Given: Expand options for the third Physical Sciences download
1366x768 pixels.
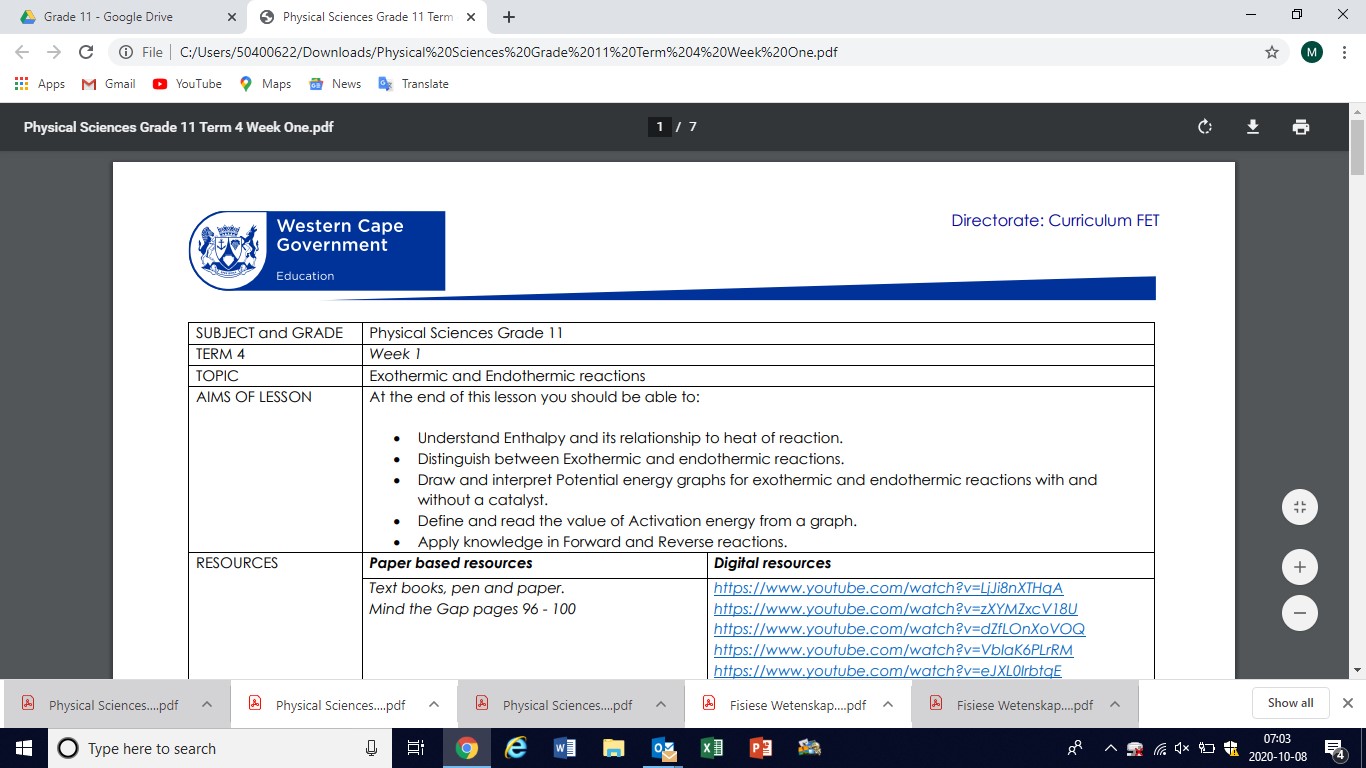Looking at the screenshot, I should click(x=661, y=705).
